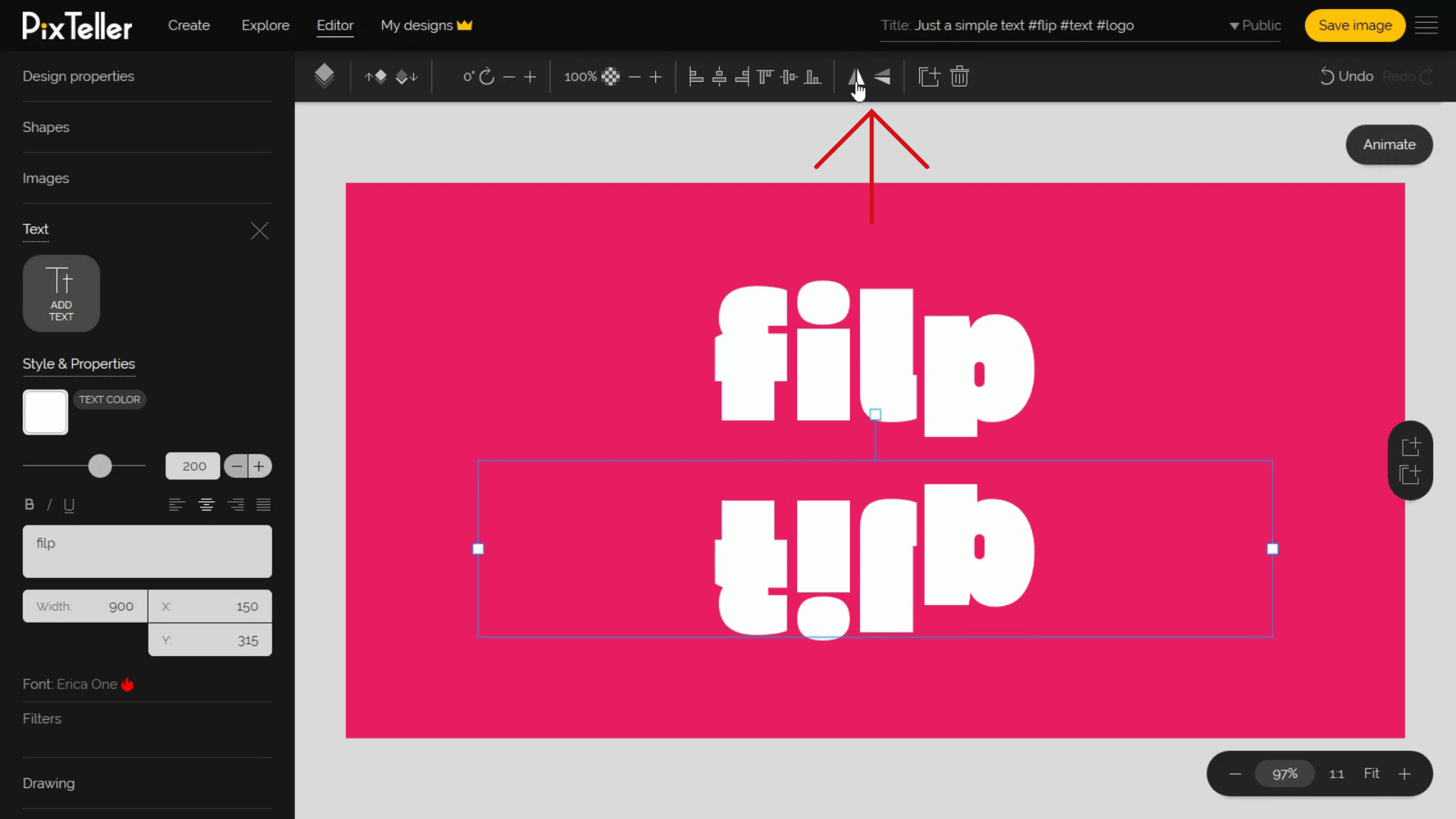
Task: Align text left
Action: click(x=177, y=505)
